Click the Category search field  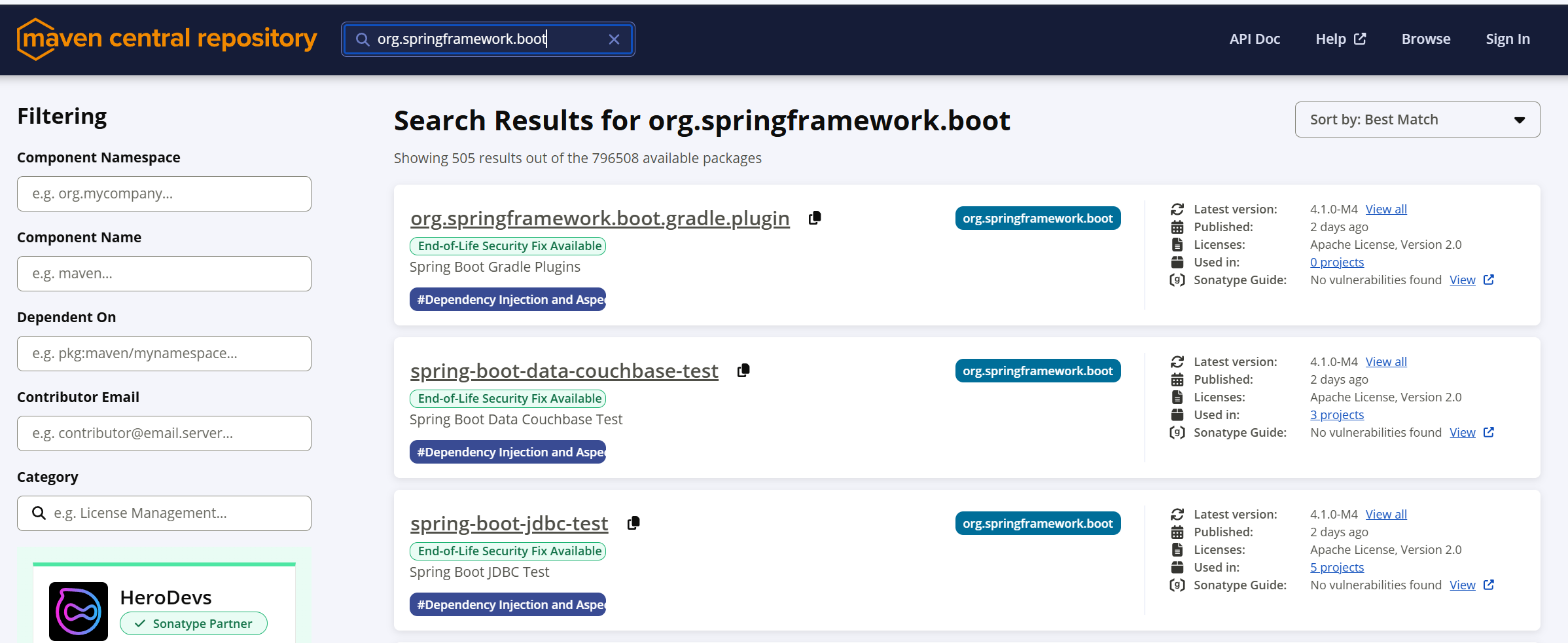(164, 513)
